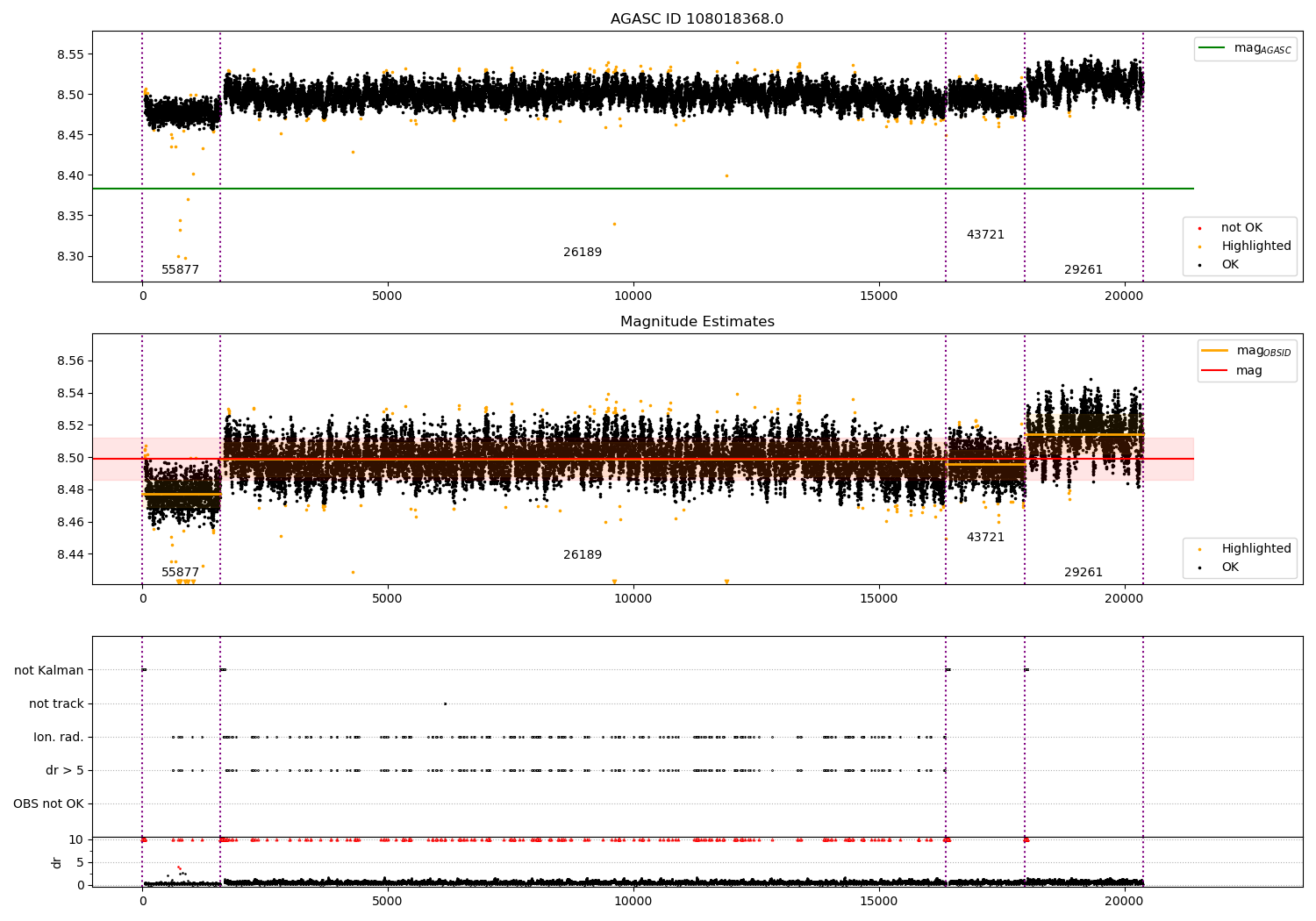Click x-axis tick 5000 under the middle plot
This screenshot has height=921, width=1316.
click(x=387, y=599)
